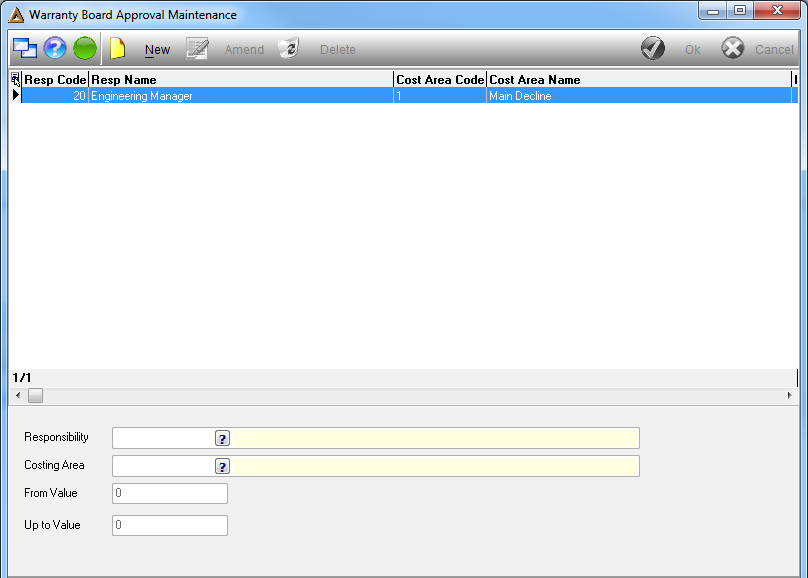This screenshot has height=578, width=808.
Task: Click the yellow New document icon
Action: pyautogui.click(x=117, y=48)
